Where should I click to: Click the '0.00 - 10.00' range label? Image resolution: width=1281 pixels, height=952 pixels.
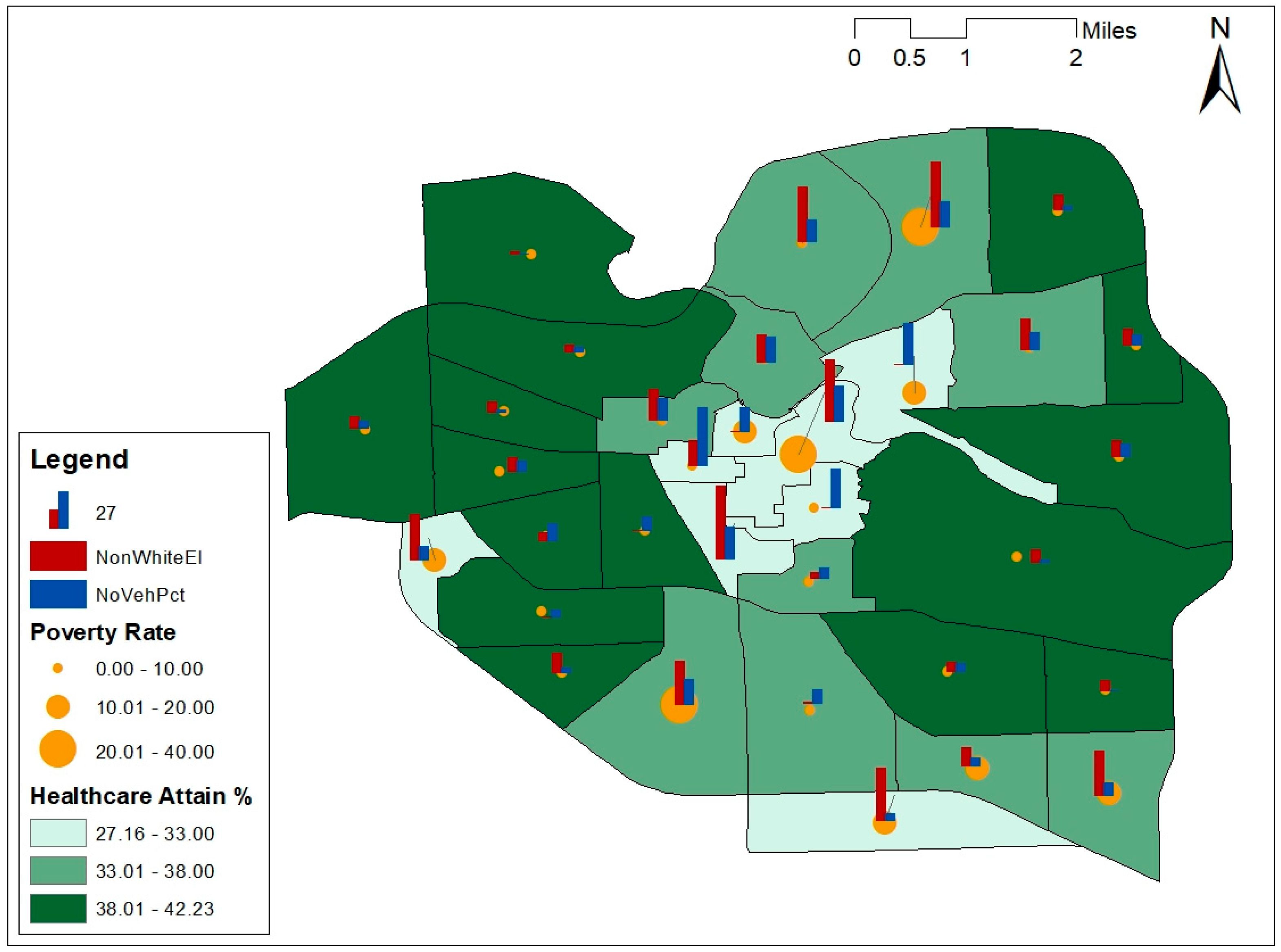pyautogui.click(x=150, y=670)
